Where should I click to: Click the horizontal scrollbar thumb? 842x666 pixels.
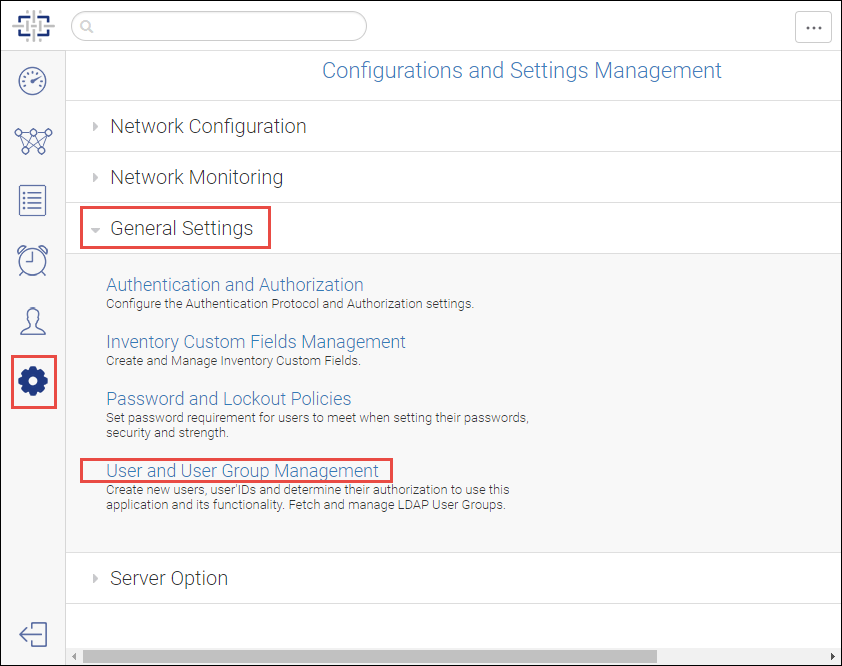369,656
